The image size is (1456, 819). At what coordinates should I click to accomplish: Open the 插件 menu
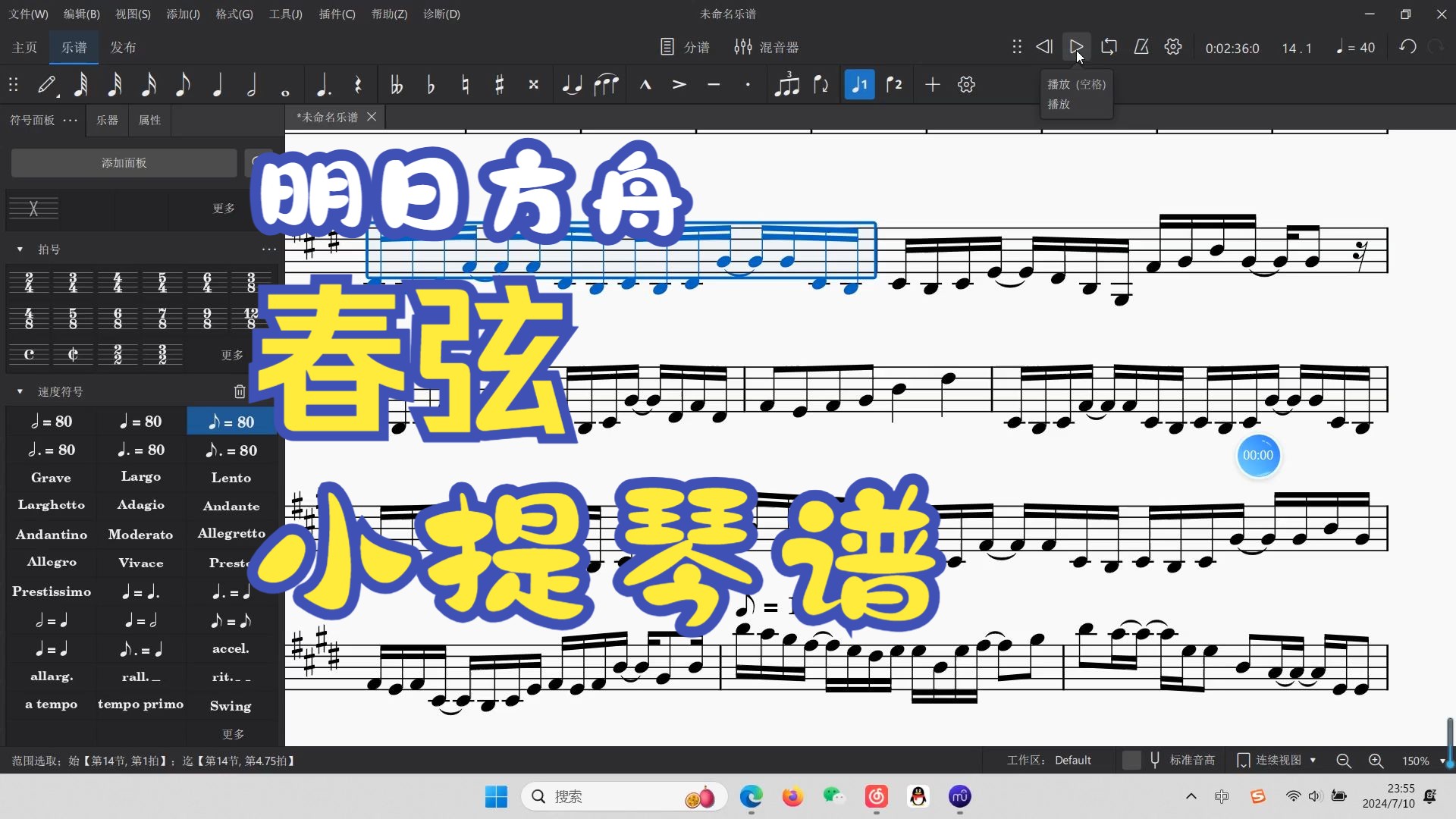[337, 14]
